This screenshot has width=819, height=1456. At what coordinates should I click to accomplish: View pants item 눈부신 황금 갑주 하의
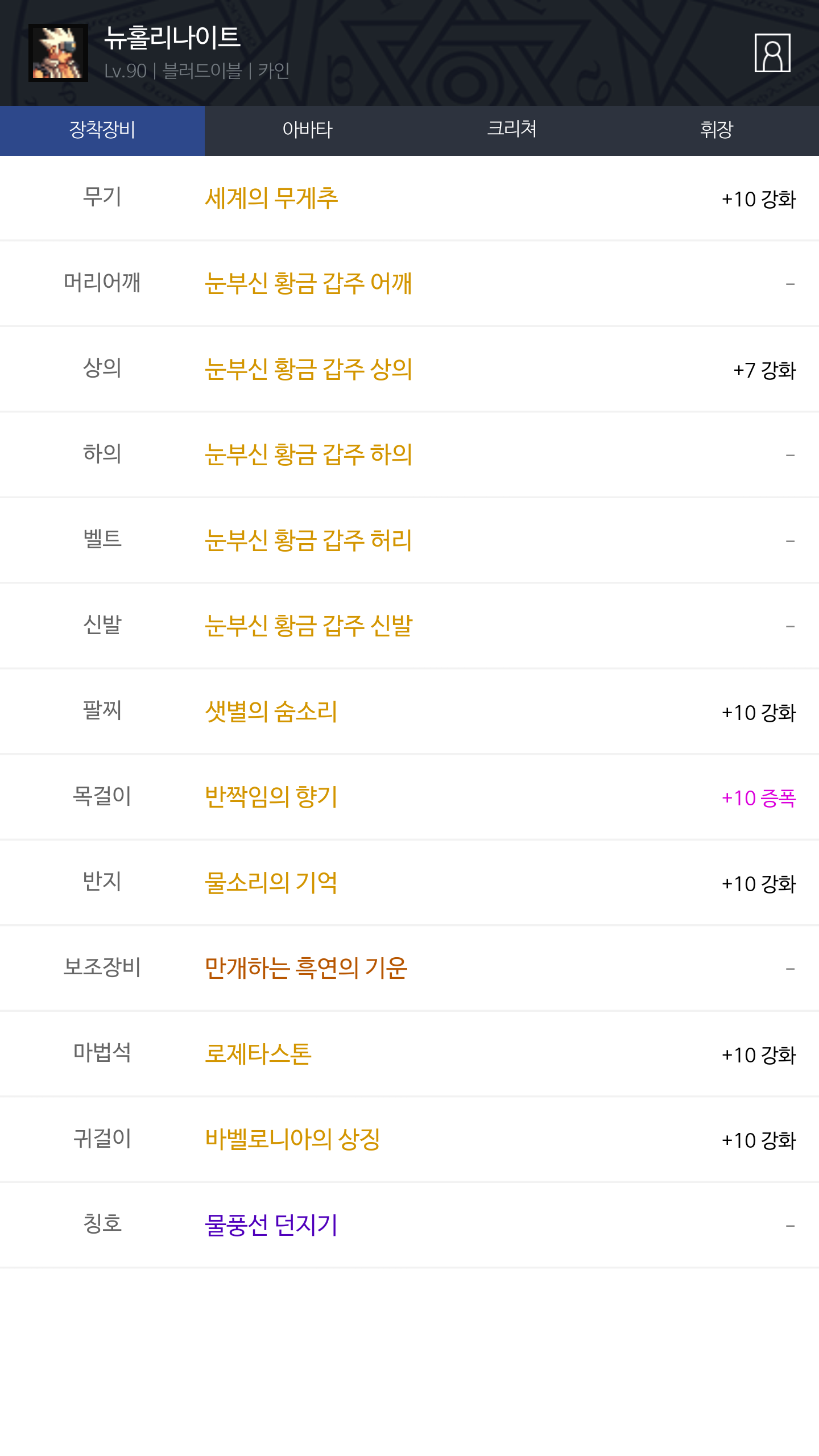coord(308,455)
